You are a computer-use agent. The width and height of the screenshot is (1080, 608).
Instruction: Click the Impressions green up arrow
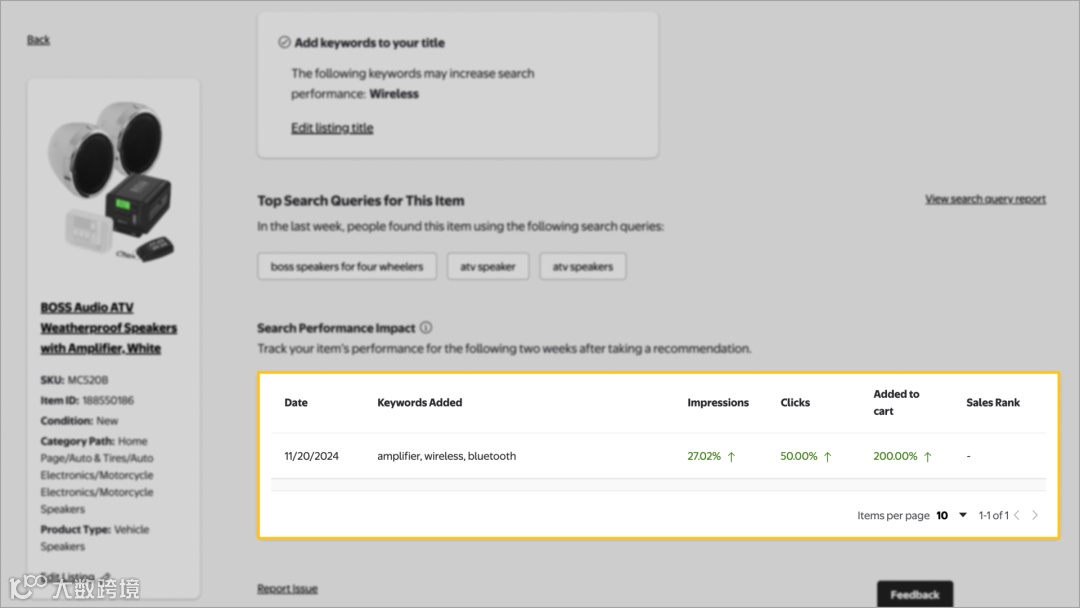(x=731, y=457)
